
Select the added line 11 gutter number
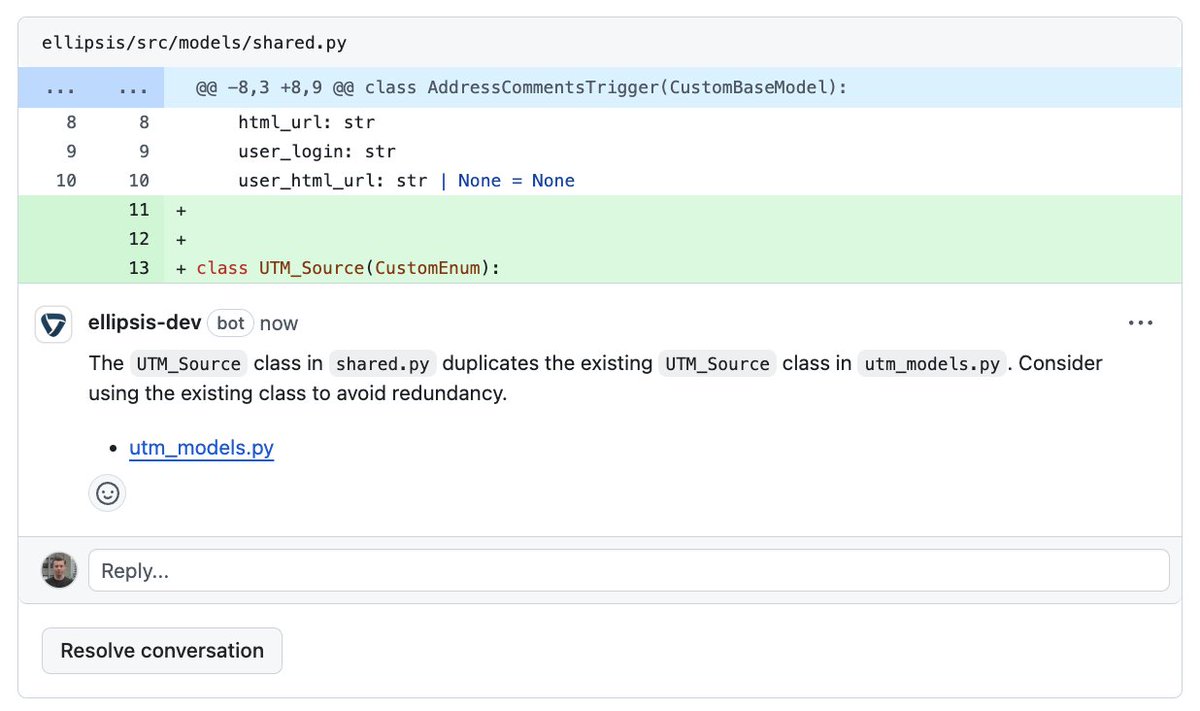(139, 210)
